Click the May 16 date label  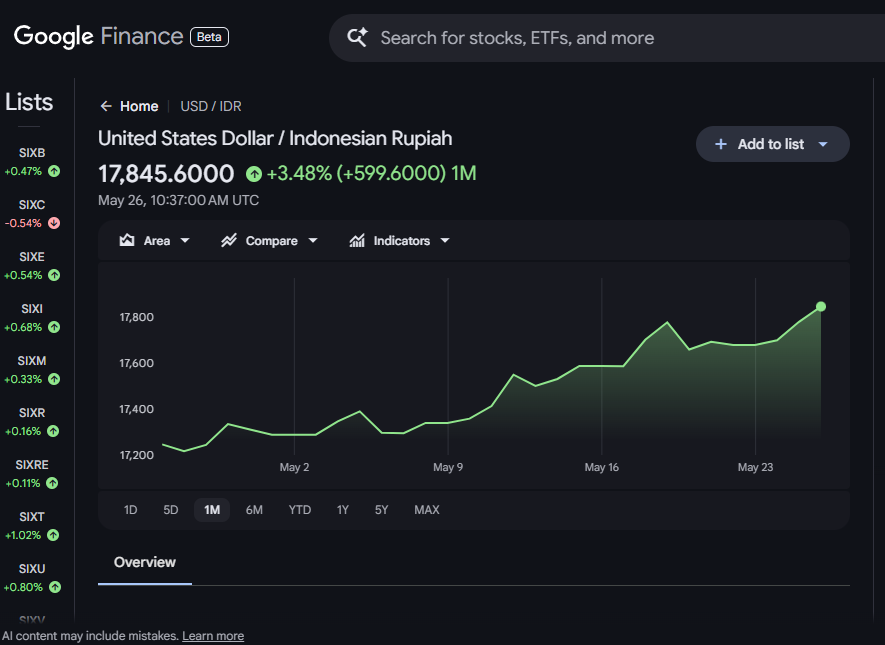[601, 467]
